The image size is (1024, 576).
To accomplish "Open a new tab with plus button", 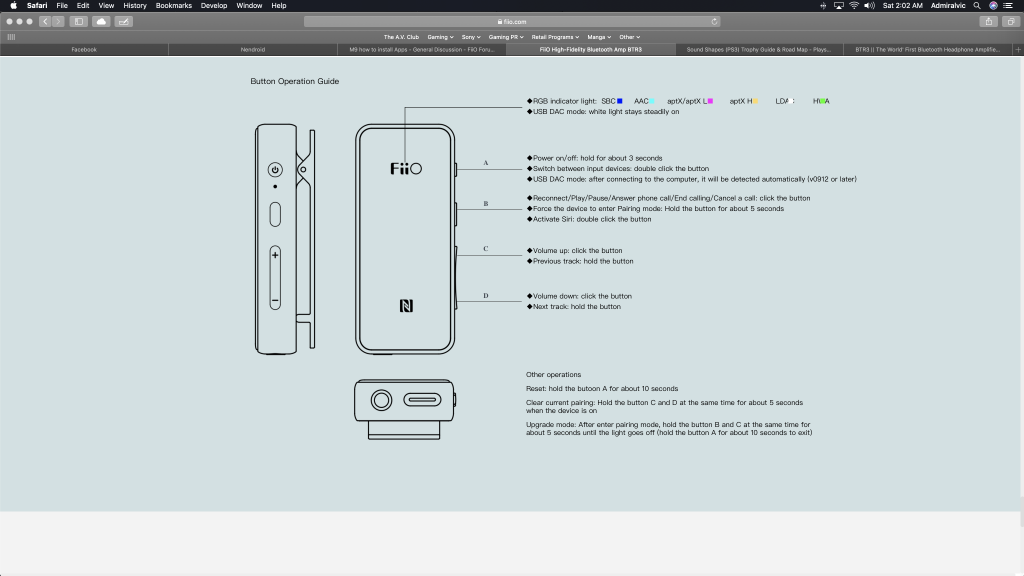I will click(1018, 50).
